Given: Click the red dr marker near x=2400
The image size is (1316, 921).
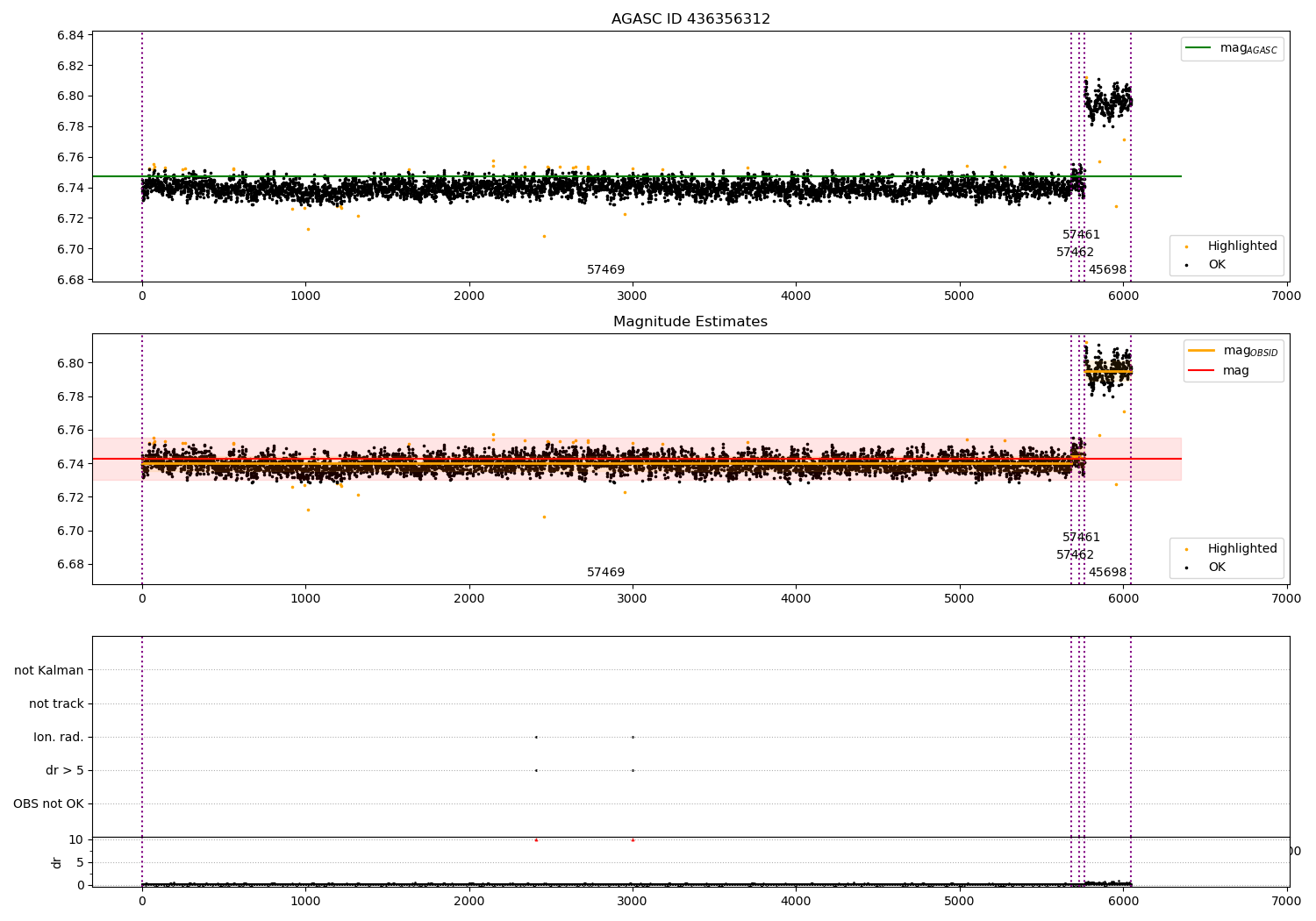Looking at the screenshot, I should [536, 839].
